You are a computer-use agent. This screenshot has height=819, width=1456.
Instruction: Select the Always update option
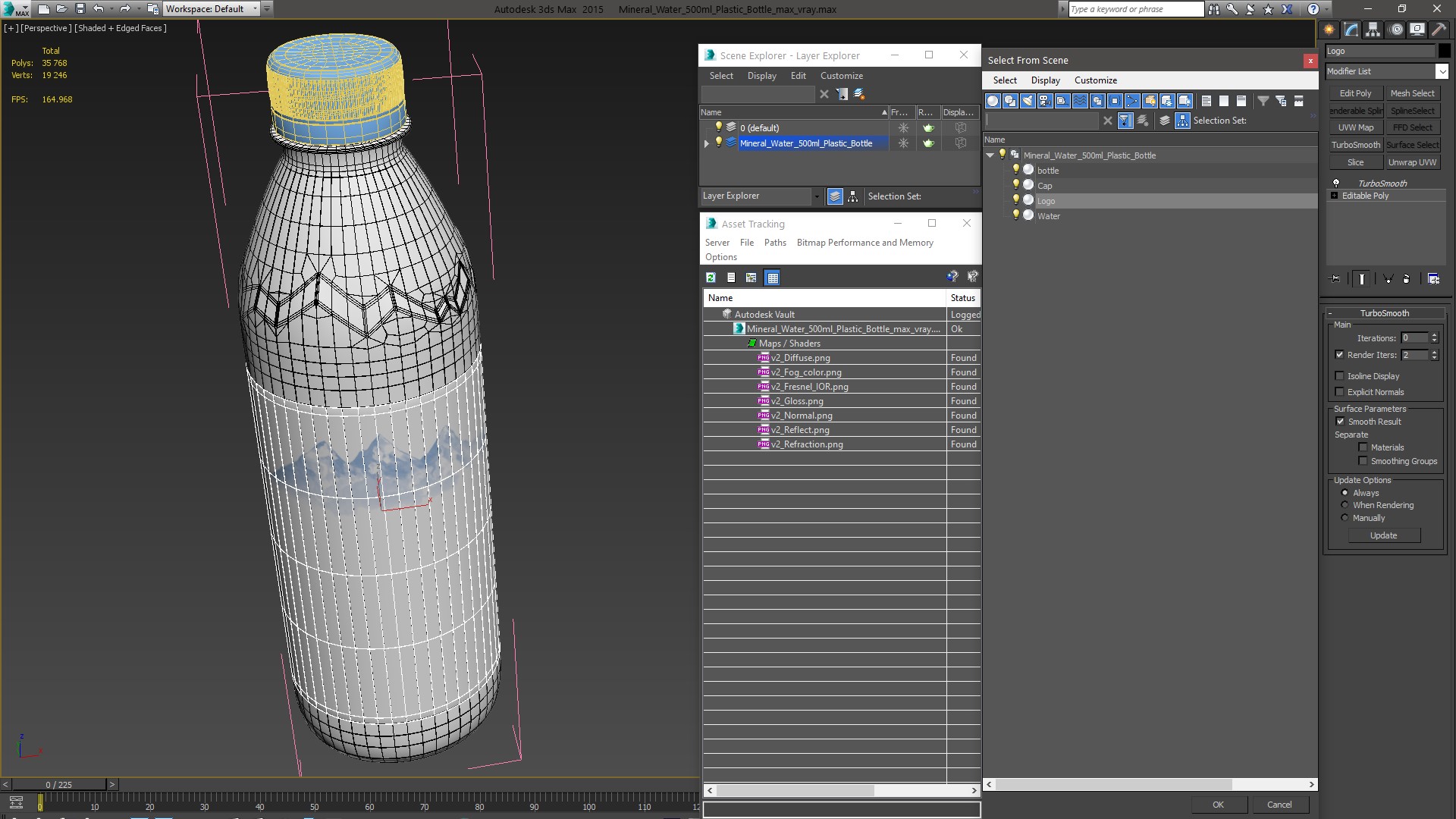[1345, 493]
